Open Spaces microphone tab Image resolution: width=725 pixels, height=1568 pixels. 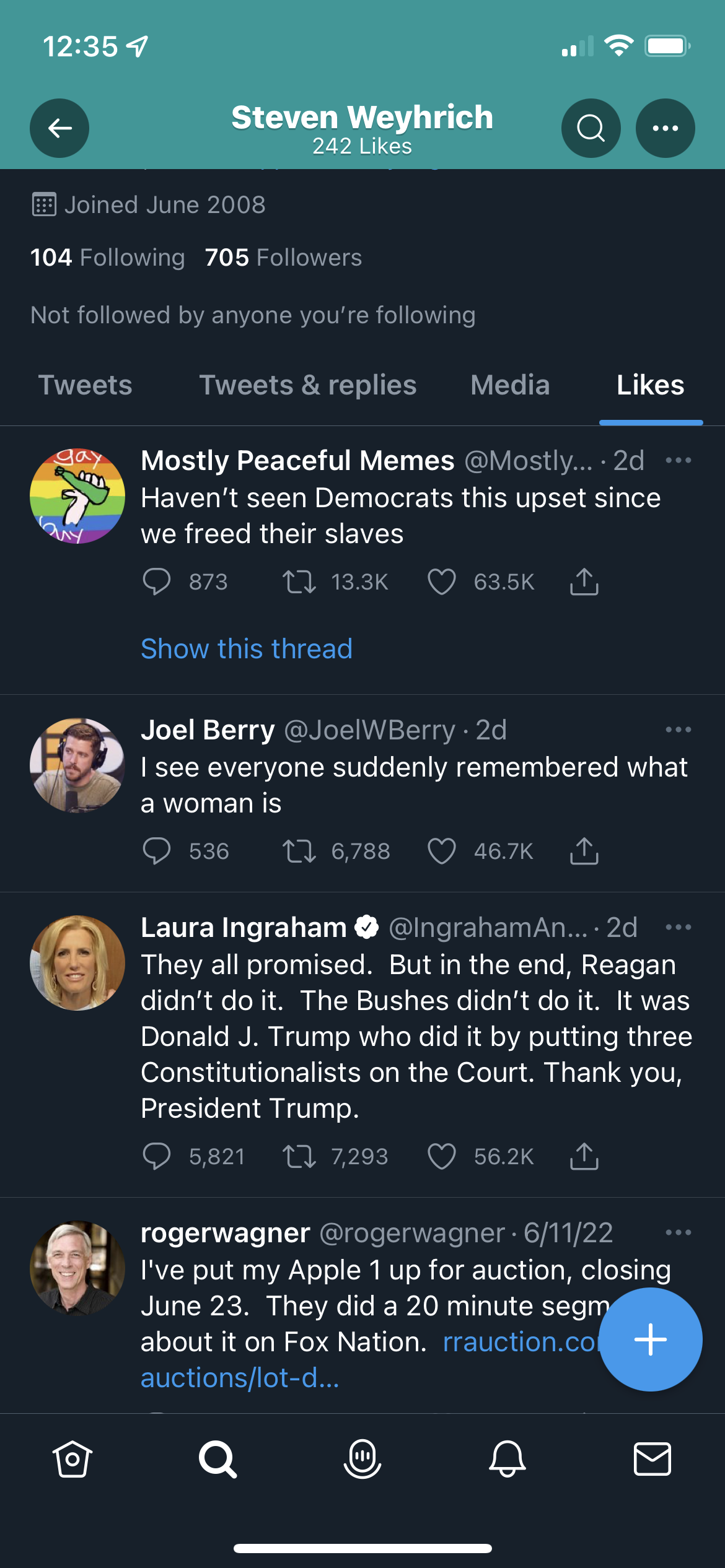(362, 1459)
